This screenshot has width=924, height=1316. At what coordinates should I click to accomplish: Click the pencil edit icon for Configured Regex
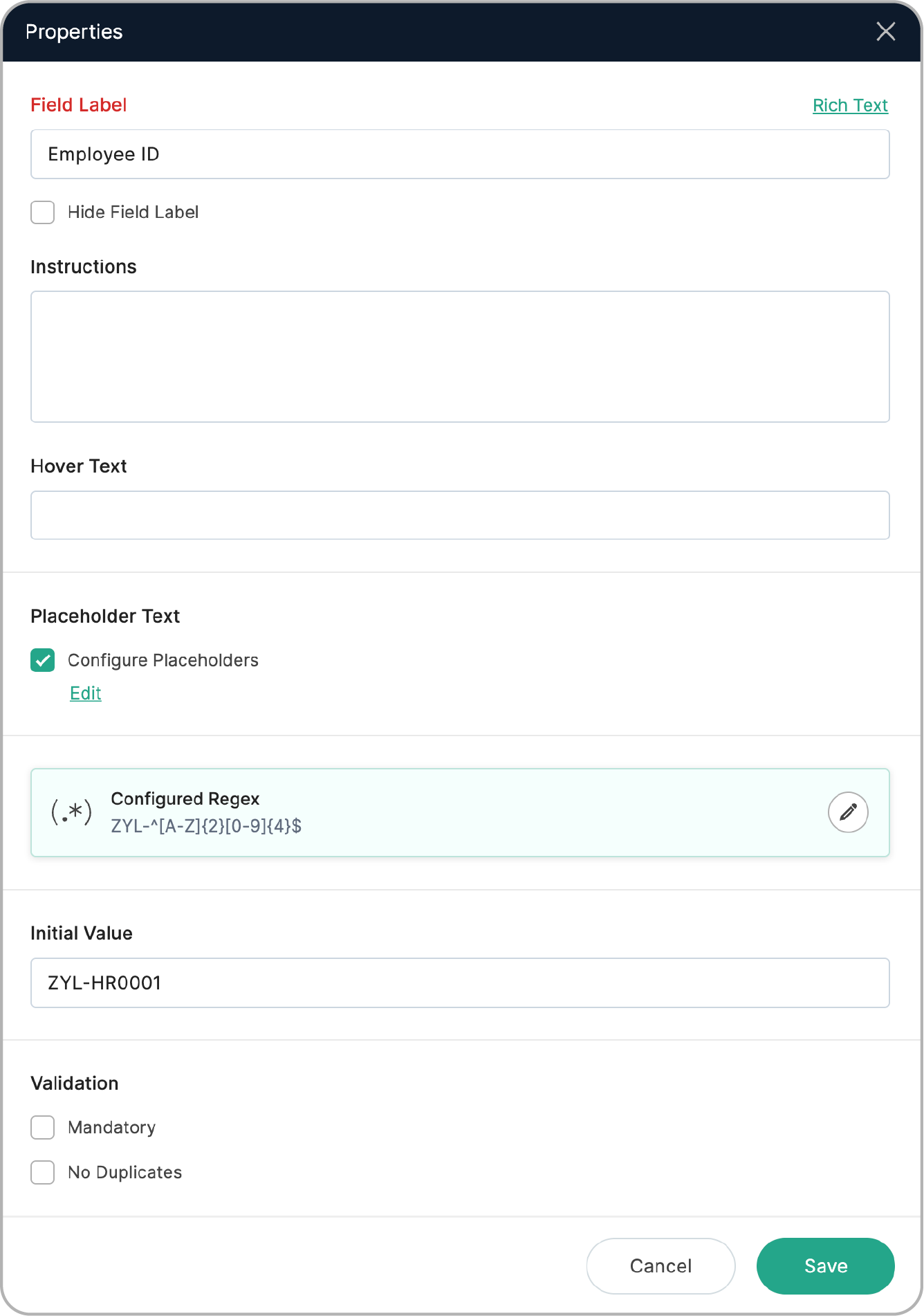[x=848, y=812]
